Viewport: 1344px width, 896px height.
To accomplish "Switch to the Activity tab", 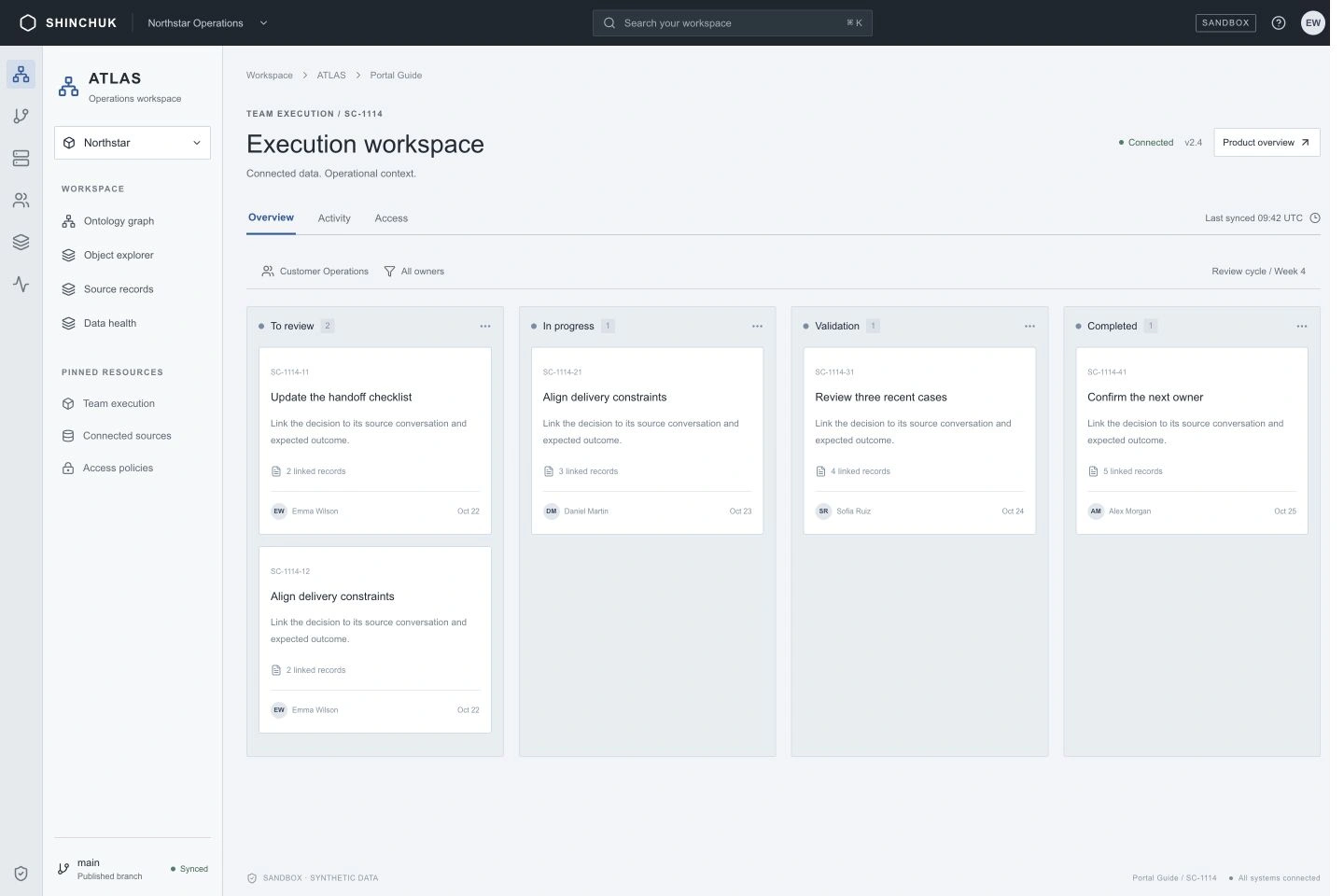I will [334, 218].
